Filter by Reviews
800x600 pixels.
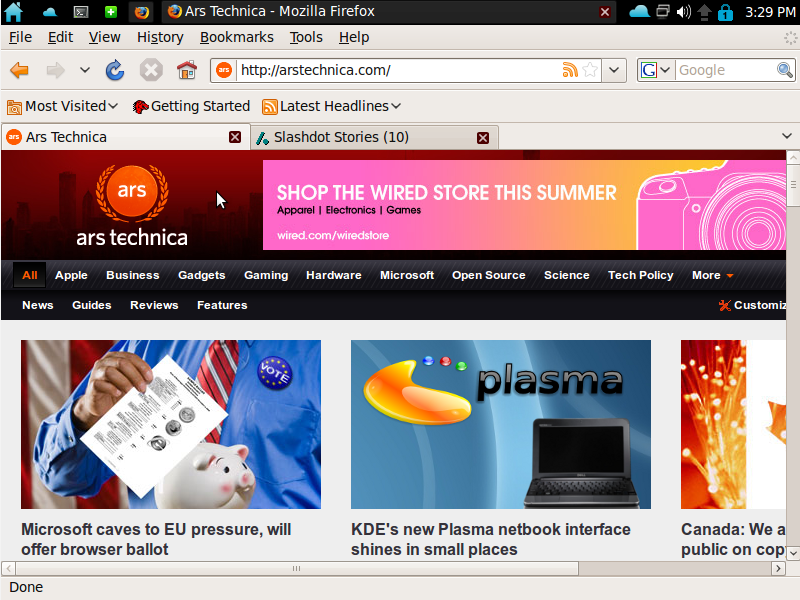(154, 305)
